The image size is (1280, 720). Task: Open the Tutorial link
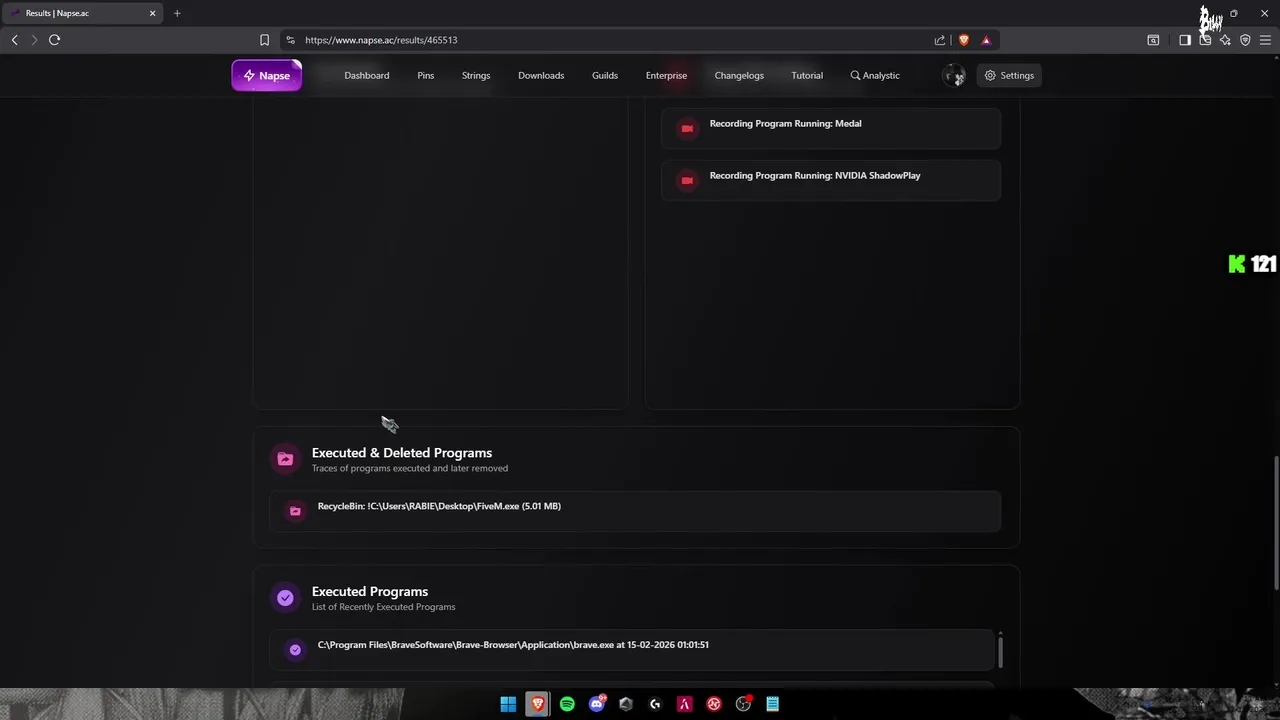click(807, 75)
